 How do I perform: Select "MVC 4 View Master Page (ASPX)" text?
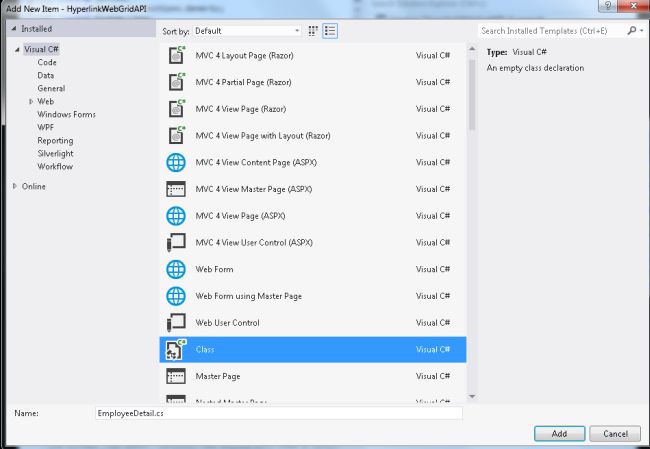(254, 189)
